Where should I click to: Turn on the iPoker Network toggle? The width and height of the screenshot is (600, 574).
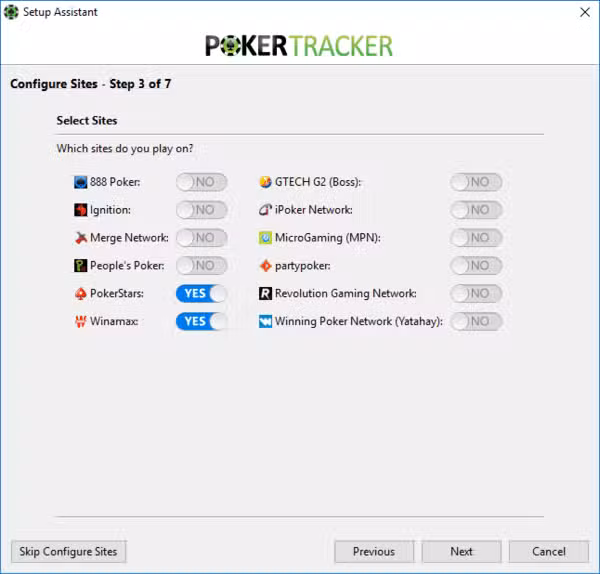pos(476,210)
